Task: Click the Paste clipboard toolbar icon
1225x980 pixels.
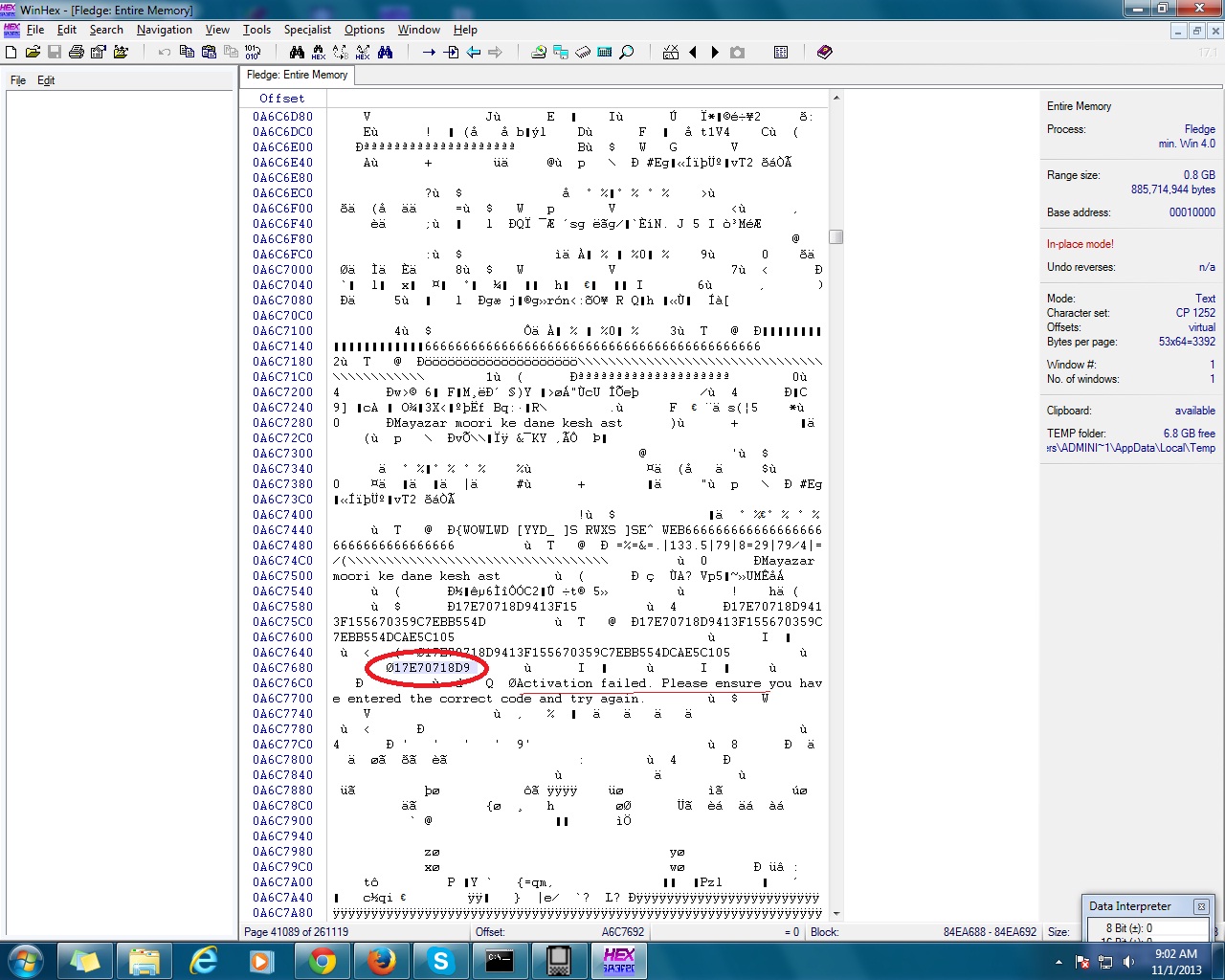Action: click(x=209, y=52)
